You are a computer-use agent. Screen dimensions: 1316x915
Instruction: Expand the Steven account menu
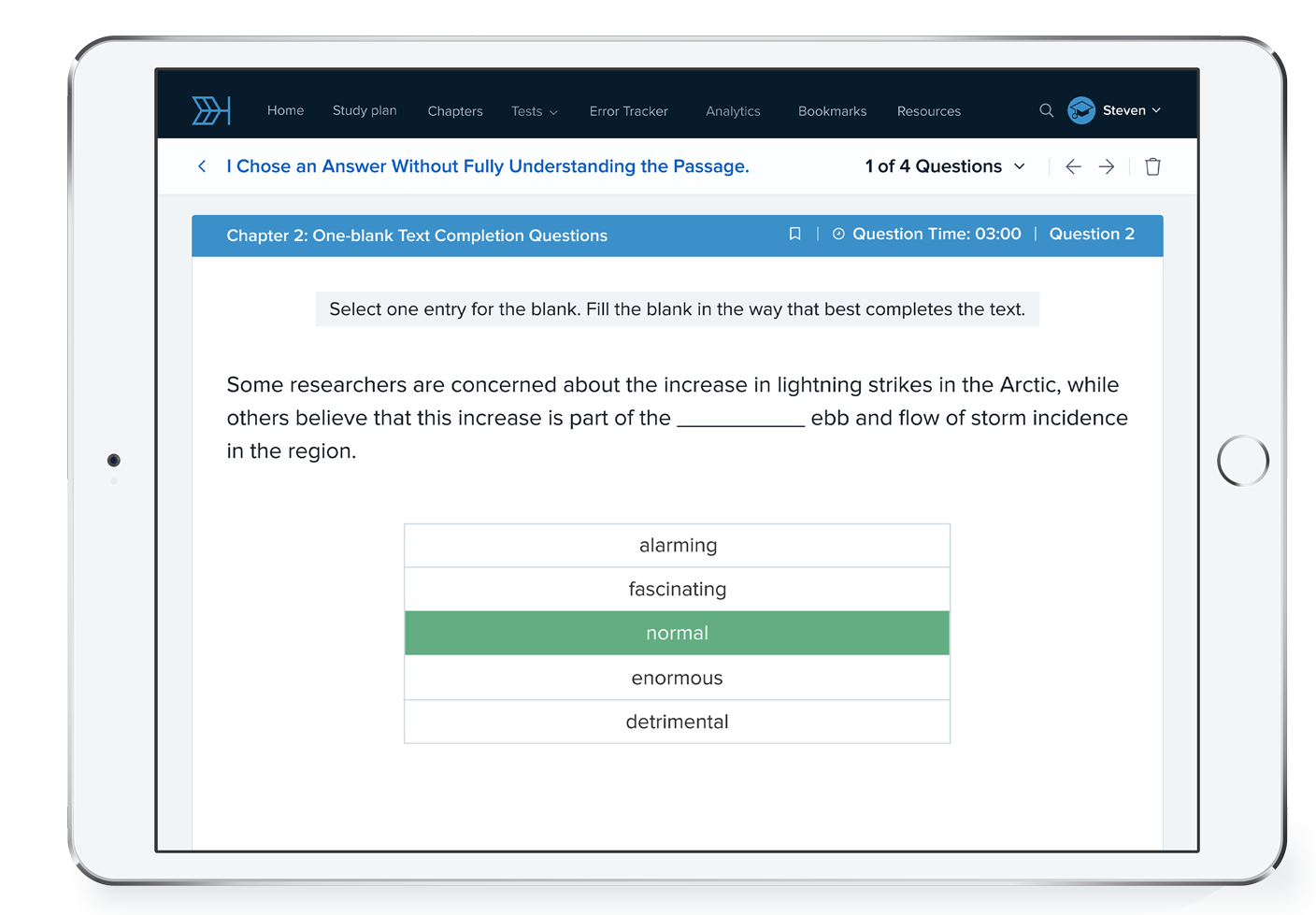pyautogui.click(x=1132, y=110)
